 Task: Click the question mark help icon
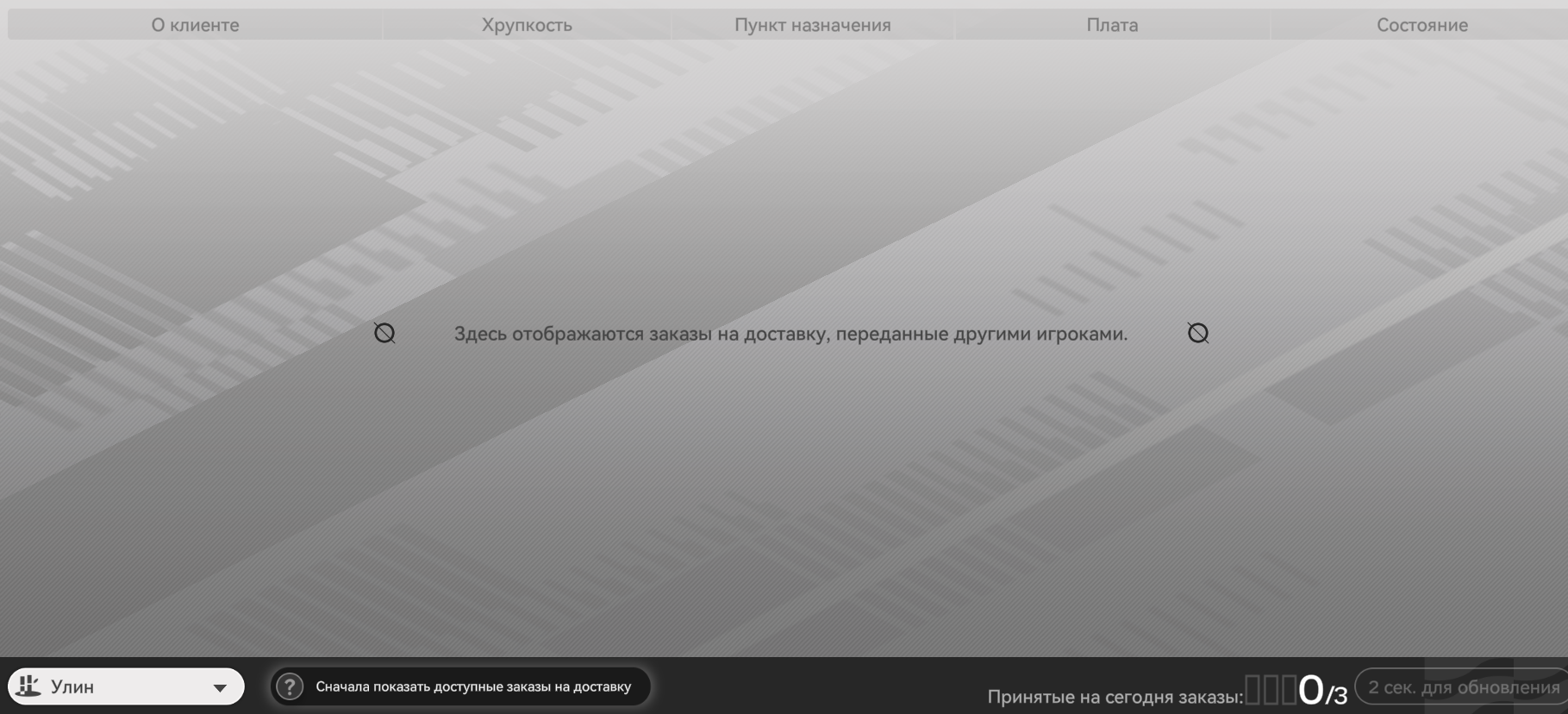[x=290, y=686]
